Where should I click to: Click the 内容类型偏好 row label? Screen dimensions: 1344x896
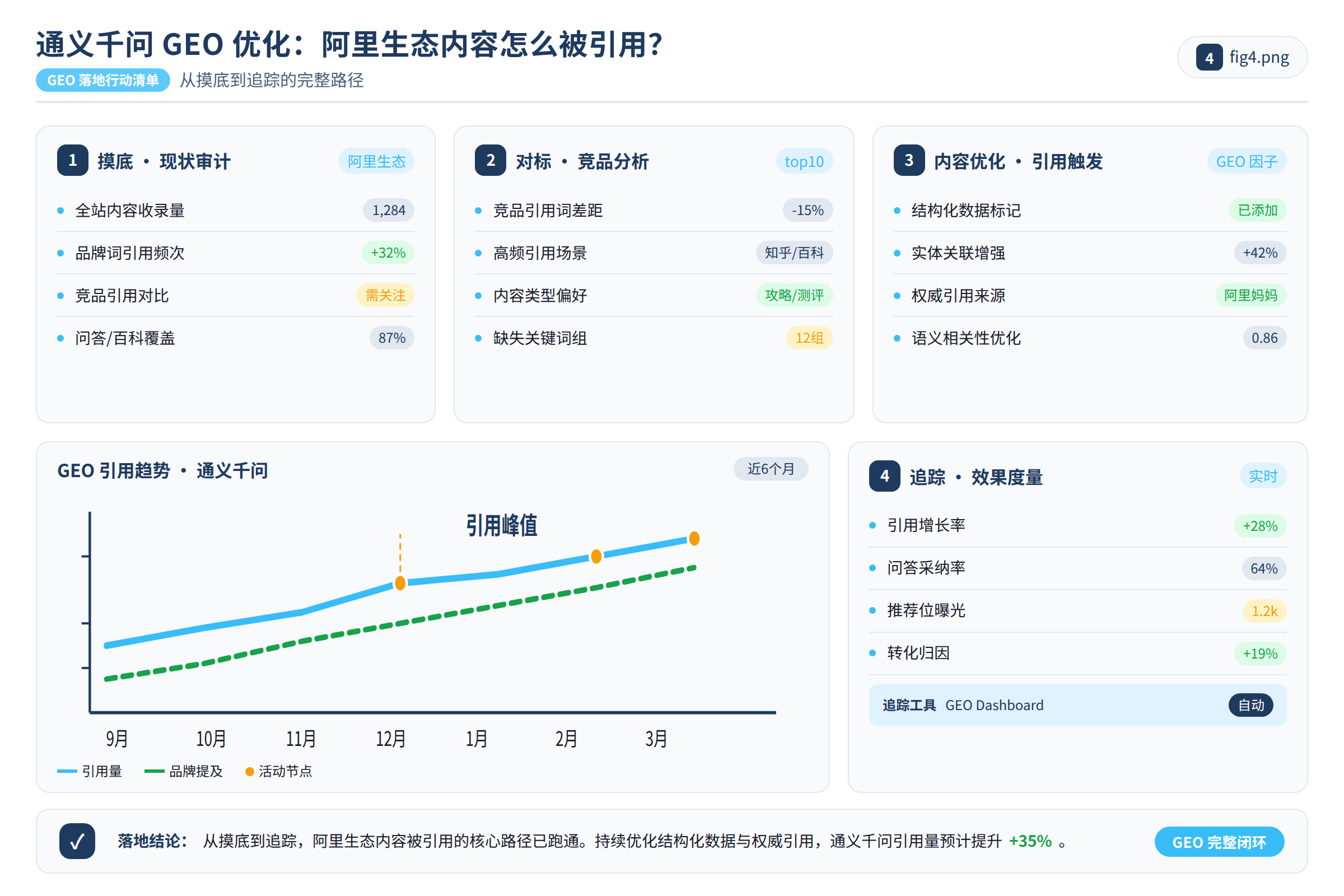pos(540,296)
